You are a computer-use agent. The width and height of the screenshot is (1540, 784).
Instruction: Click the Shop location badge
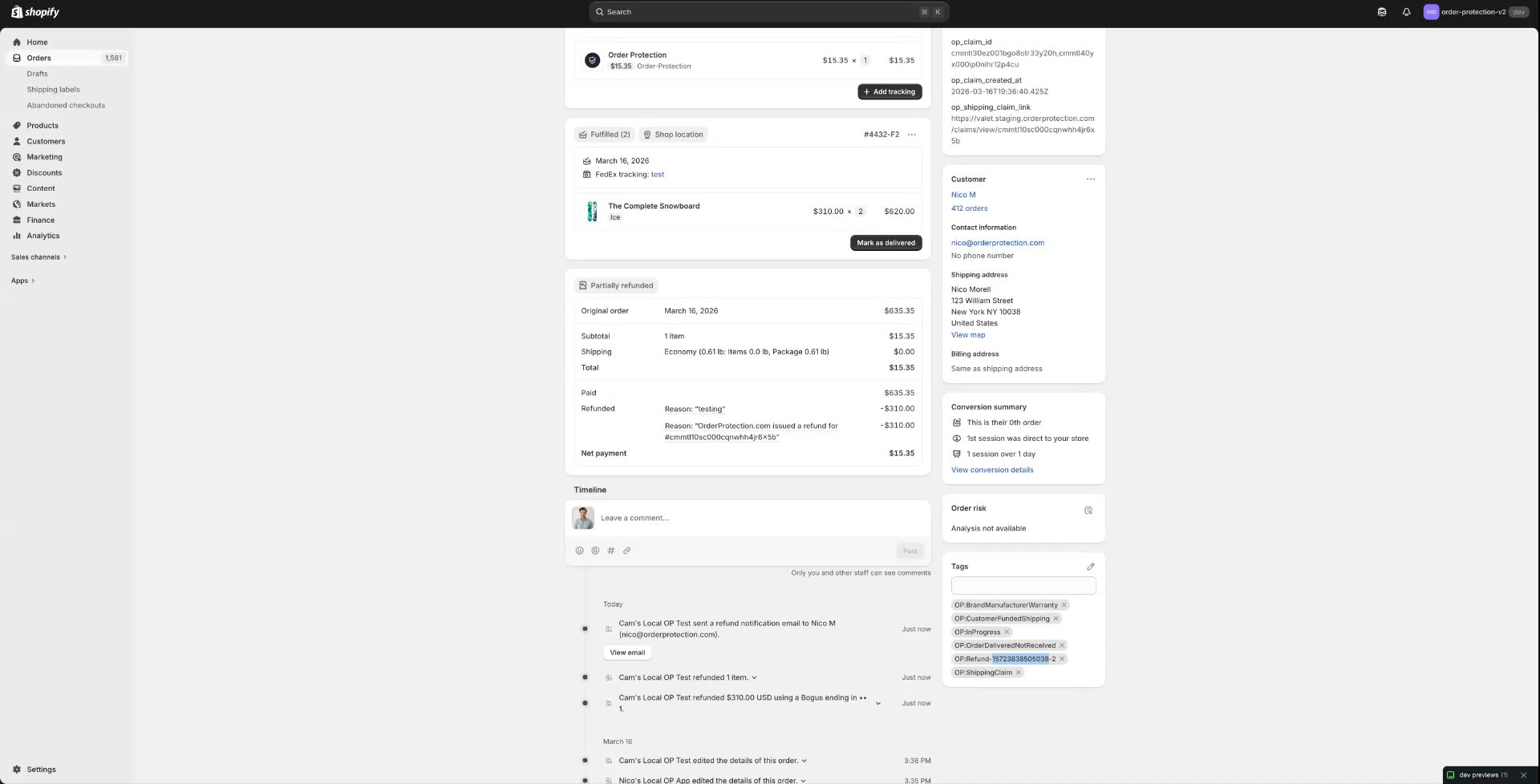click(x=672, y=135)
